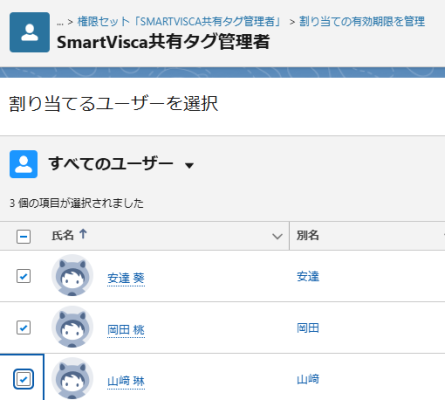Uncheck the checkbox for 安達 葵
The height and width of the screenshot is (400, 445).
click(x=24, y=276)
